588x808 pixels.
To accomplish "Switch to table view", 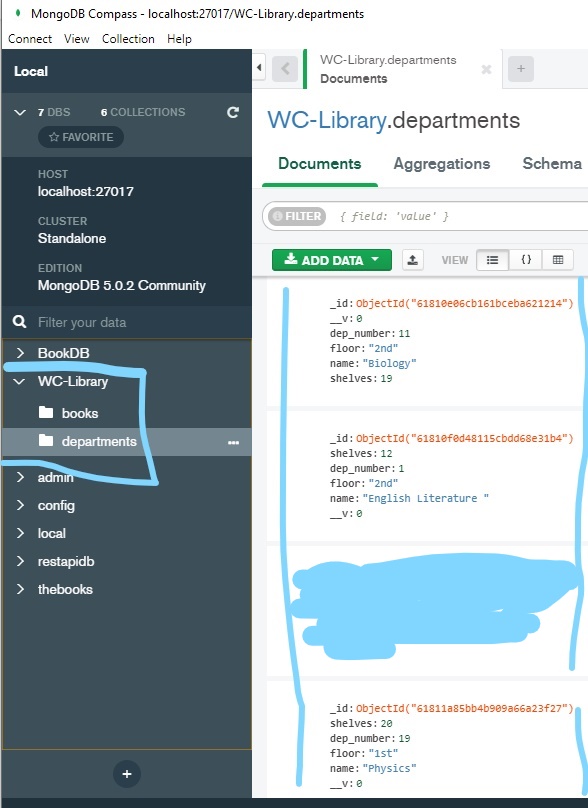I will [x=558, y=260].
